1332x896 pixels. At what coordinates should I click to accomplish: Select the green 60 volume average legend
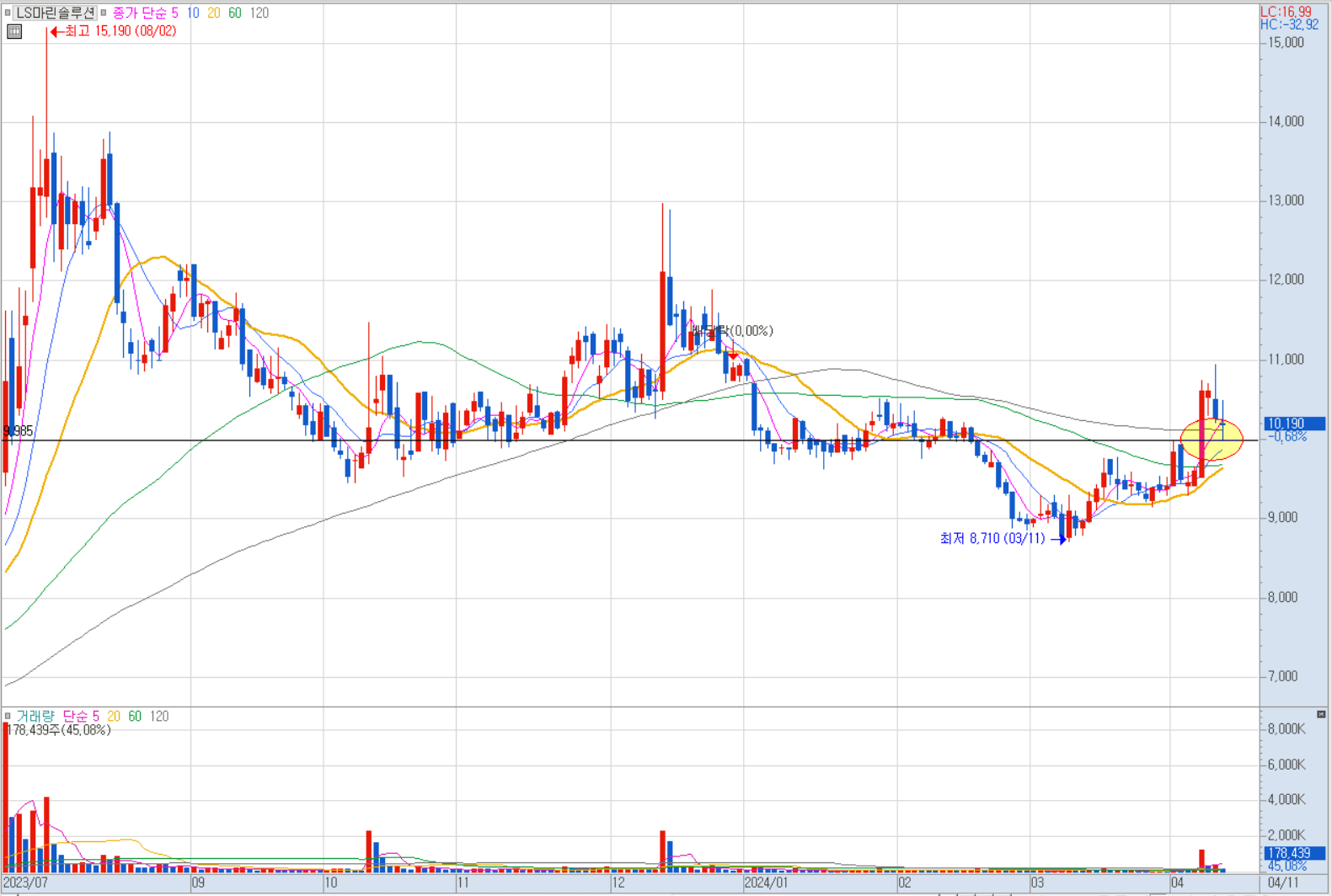135,716
